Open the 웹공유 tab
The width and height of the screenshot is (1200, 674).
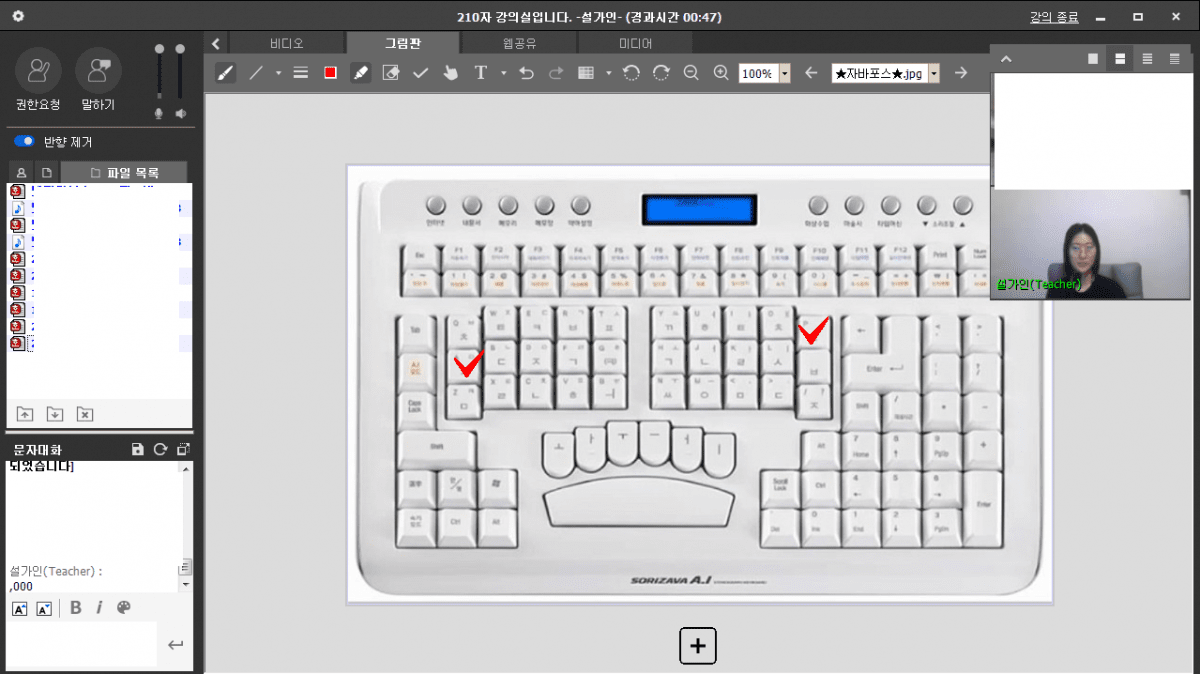pos(519,43)
